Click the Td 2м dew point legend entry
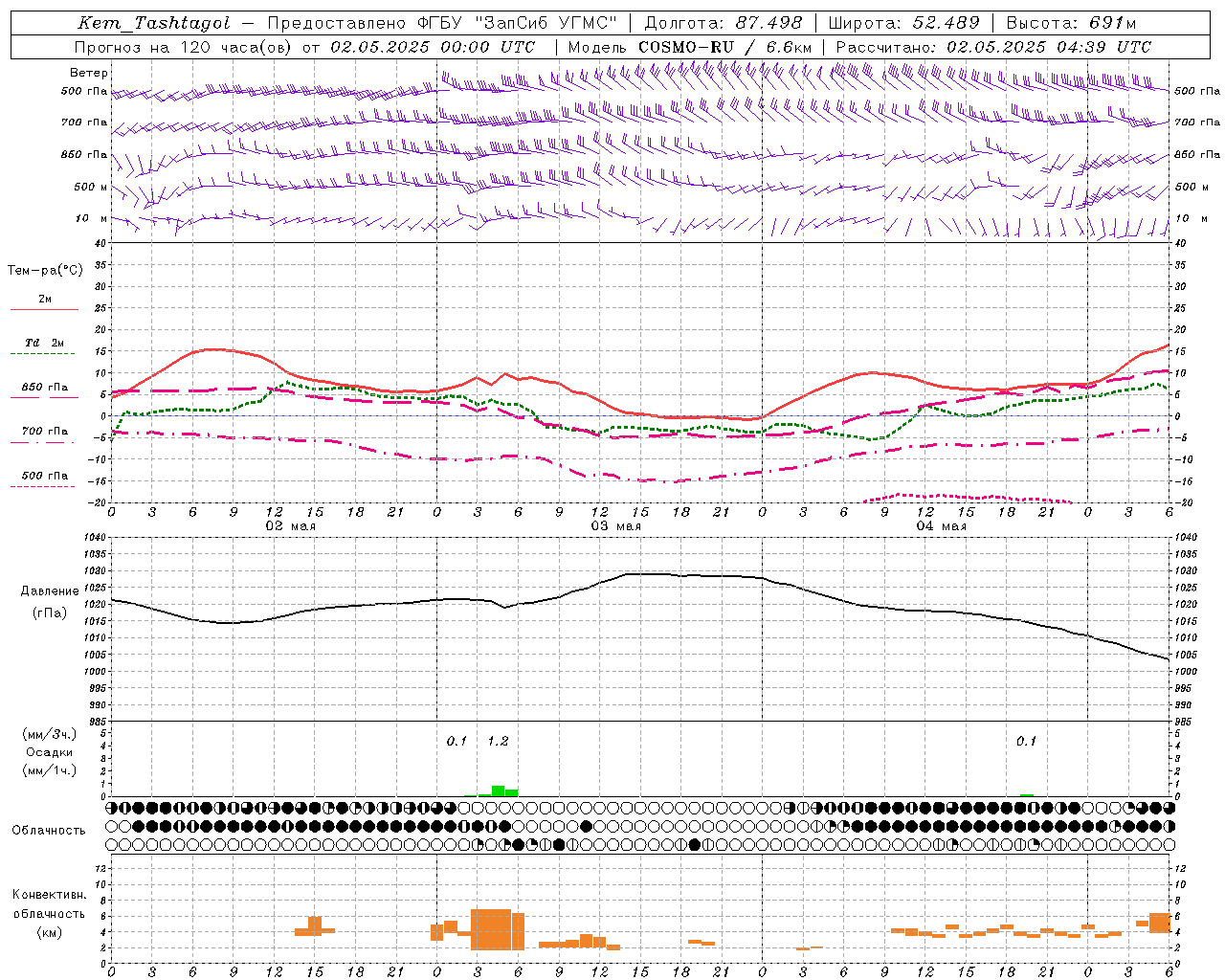This screenshot has height=980, width=1225. point(44,343)
